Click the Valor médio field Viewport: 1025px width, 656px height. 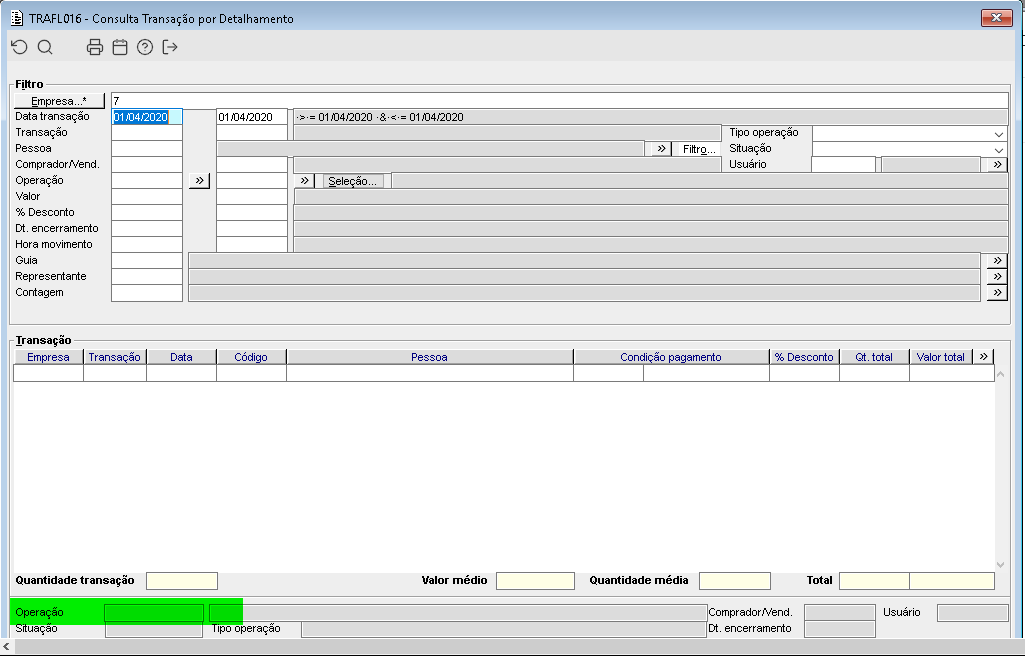[x=535, y=580]
